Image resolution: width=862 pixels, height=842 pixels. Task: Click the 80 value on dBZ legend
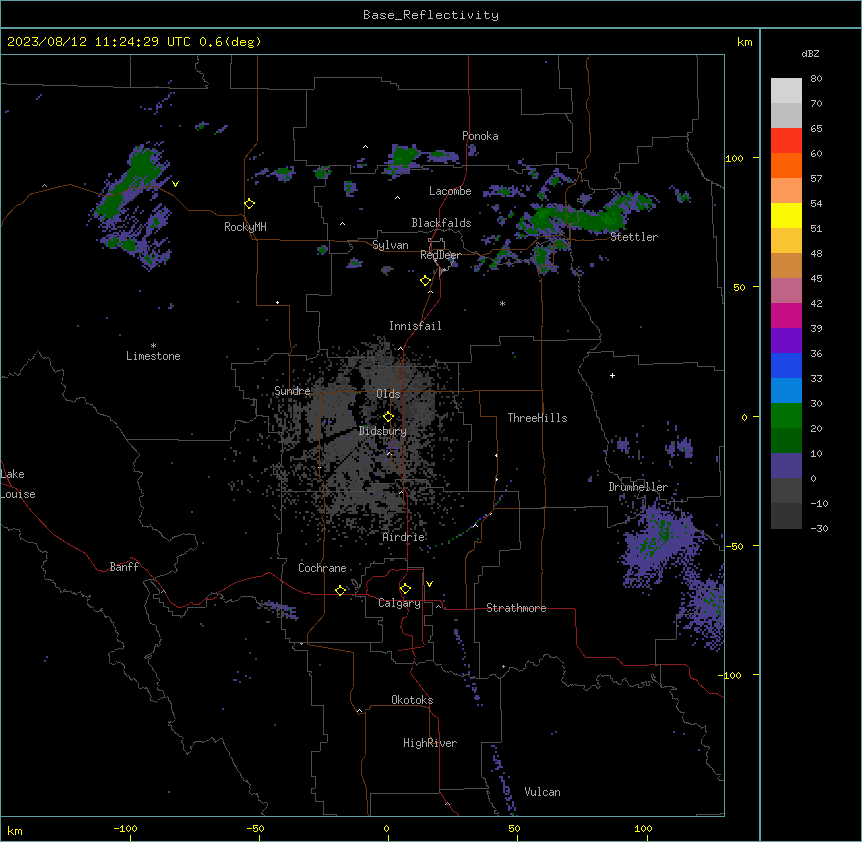click(816, 79)
